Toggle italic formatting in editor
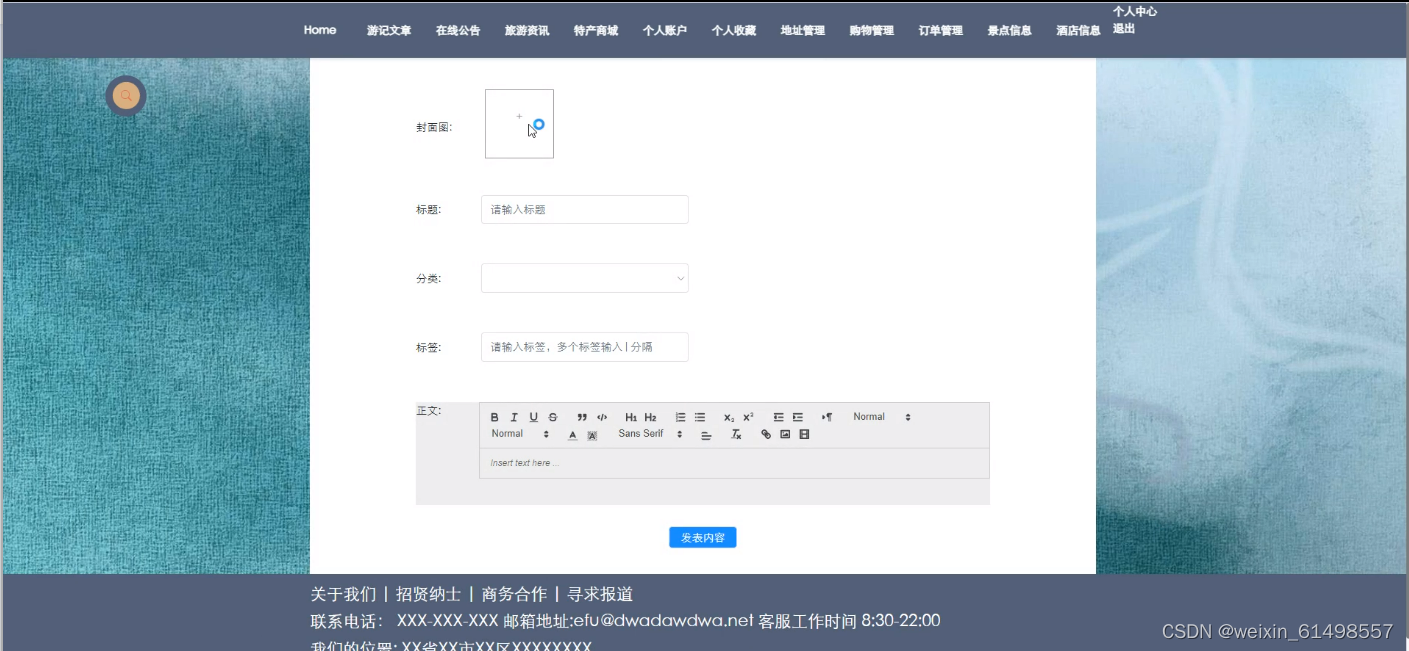The width and height of the screenshot is (1409, 651). [x=514, y=417]
